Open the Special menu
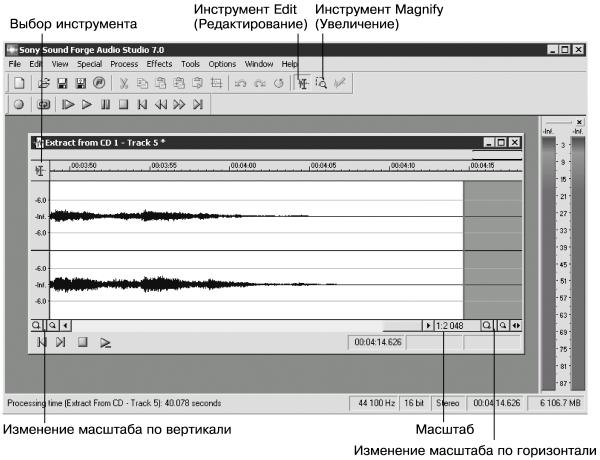600x460 pixels. coord(90,64)
